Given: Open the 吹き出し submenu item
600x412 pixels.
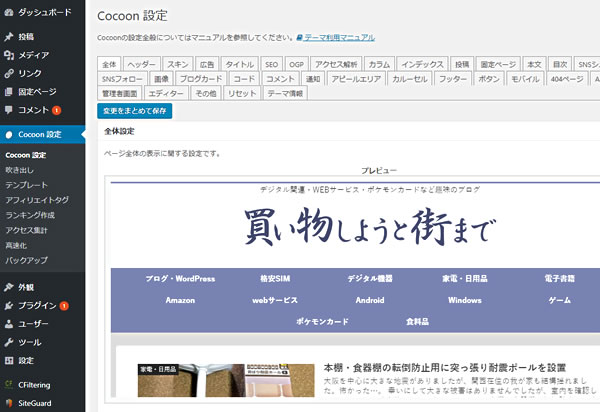Looking at the screenshot, I should pos(20,170).
